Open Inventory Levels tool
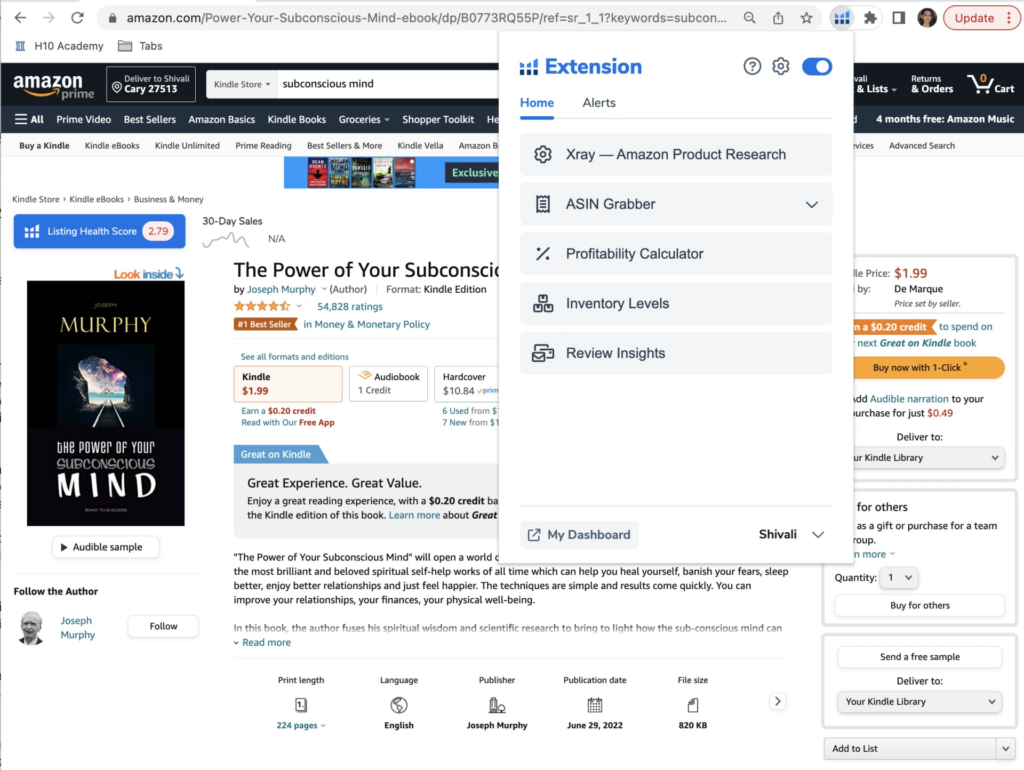Screen dimensions: 1024x770 tap(676, 303)
